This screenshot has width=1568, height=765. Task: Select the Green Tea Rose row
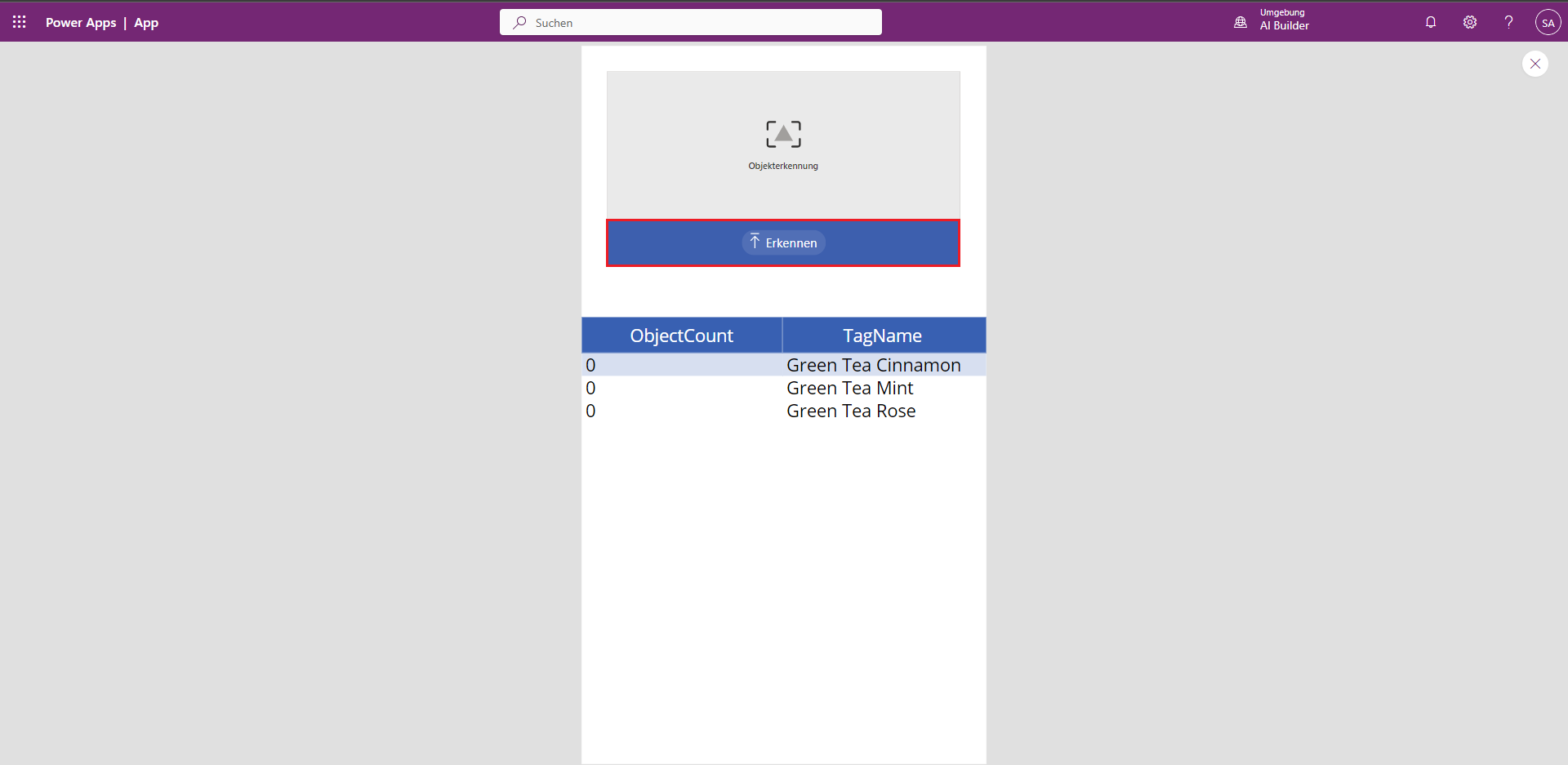click(850, 411)
